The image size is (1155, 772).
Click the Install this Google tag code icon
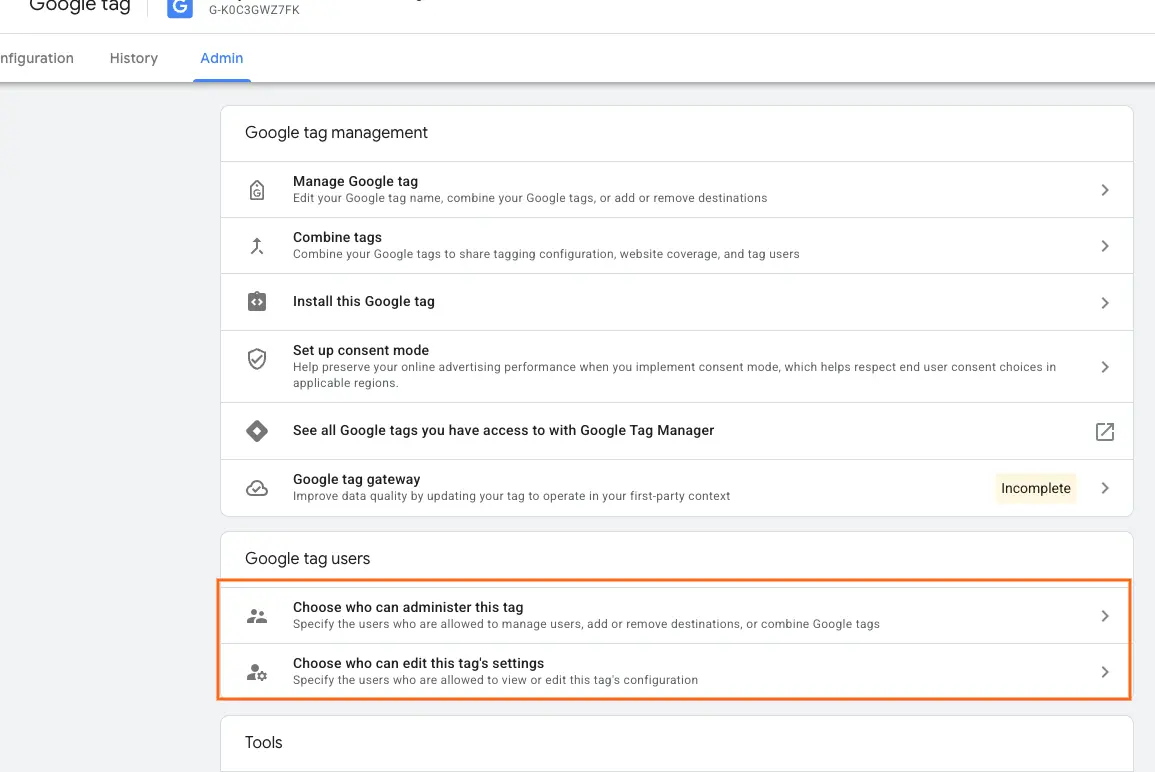click(256, 301)
